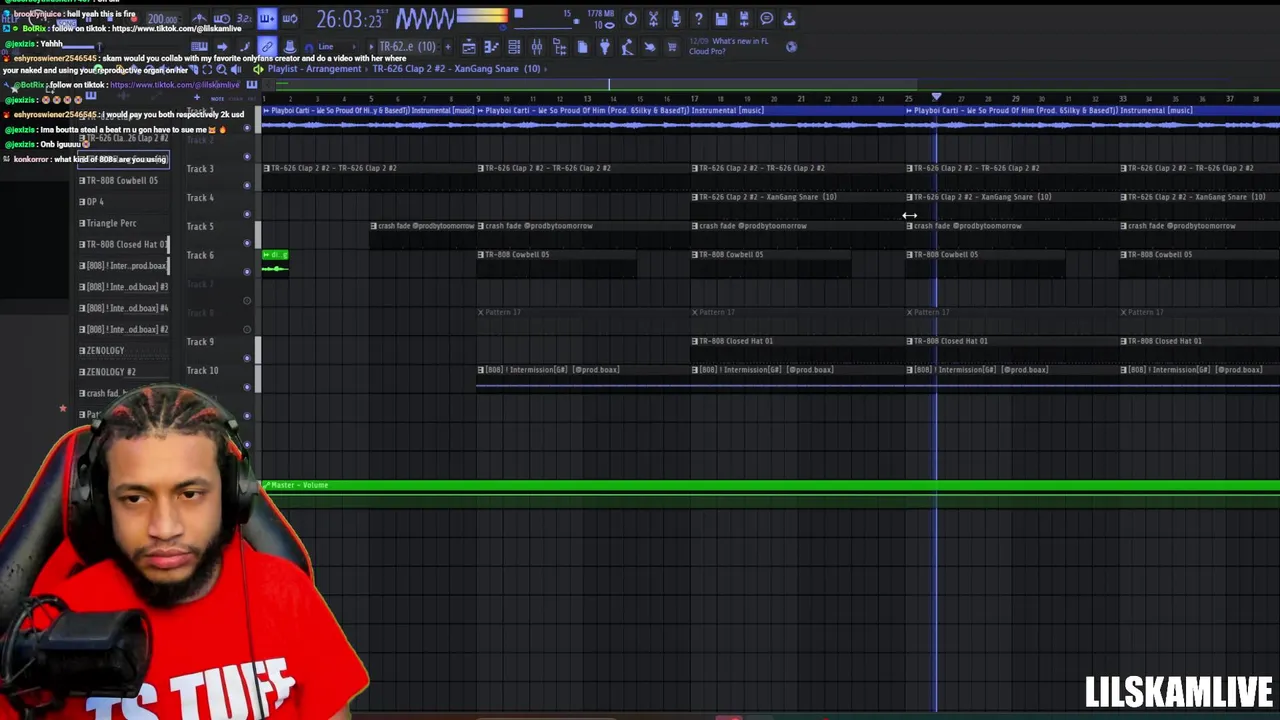The height and width of the screenshot is (720, 1280).
Task: Select [808] Inte..od.boax] #4 in picker
Action: (x=124, y=308)
